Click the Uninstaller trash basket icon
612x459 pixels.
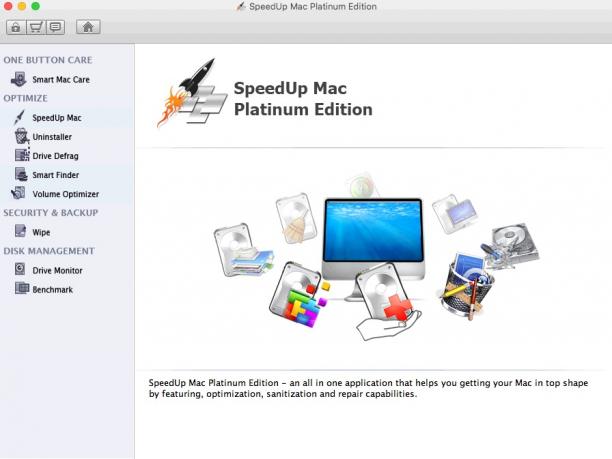tap(21, 137)
